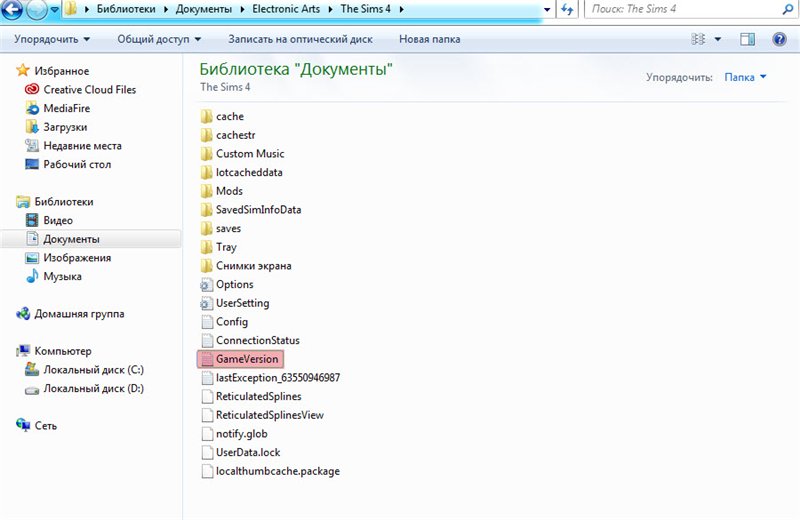The width and height of the screenshot is (800, 520).
Task: Open 'Локальный диск (D:)'
Action: click(93, 388)
